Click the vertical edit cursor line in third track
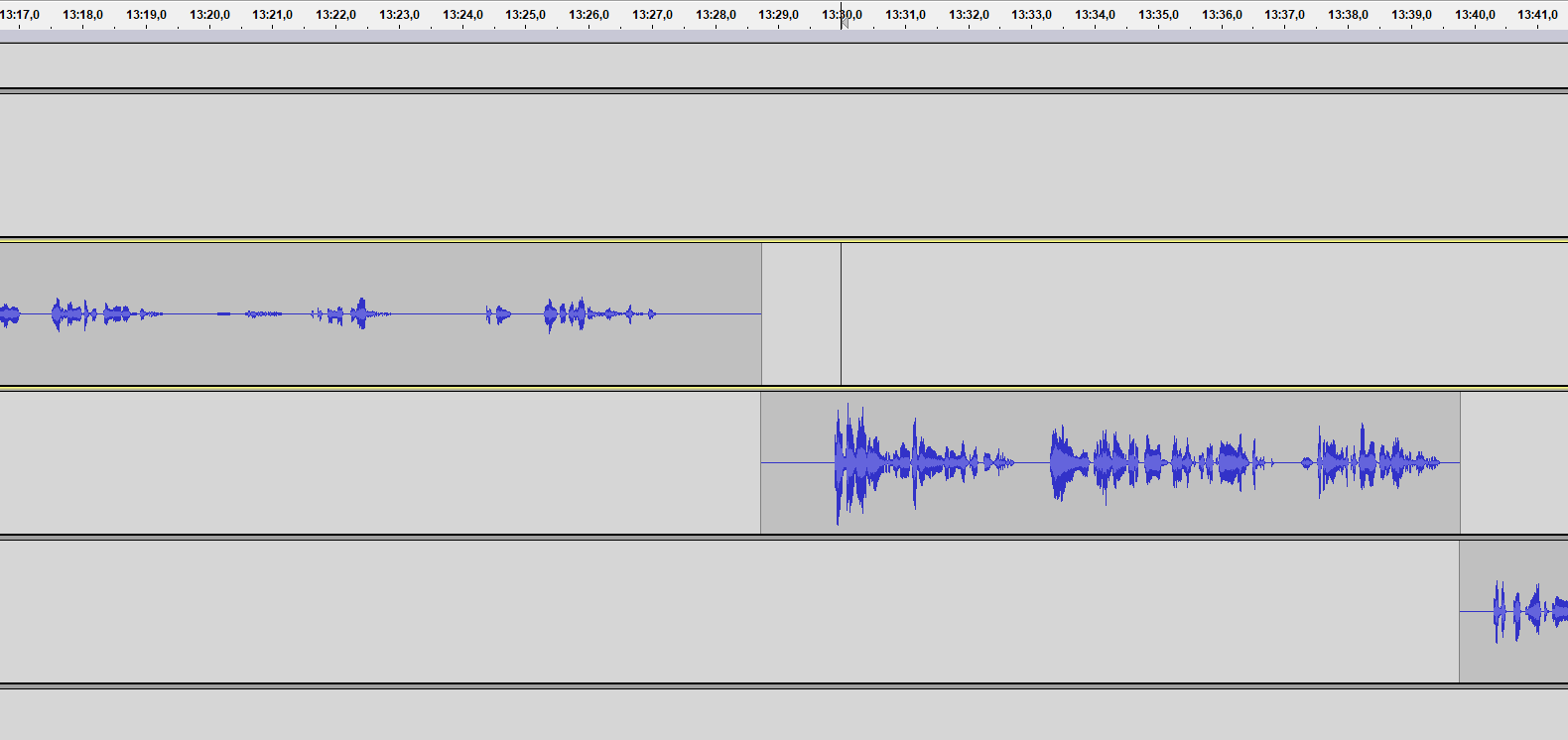 click(x=841, y=313)
